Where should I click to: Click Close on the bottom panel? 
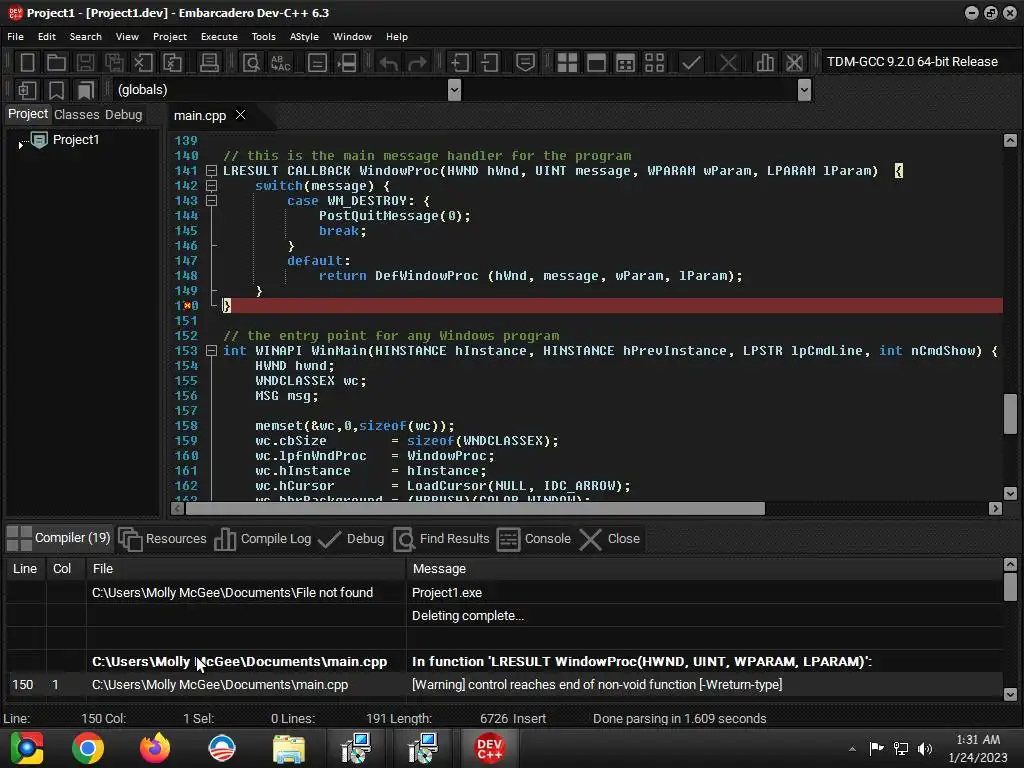pyautogui.click(x=610, y=539)
